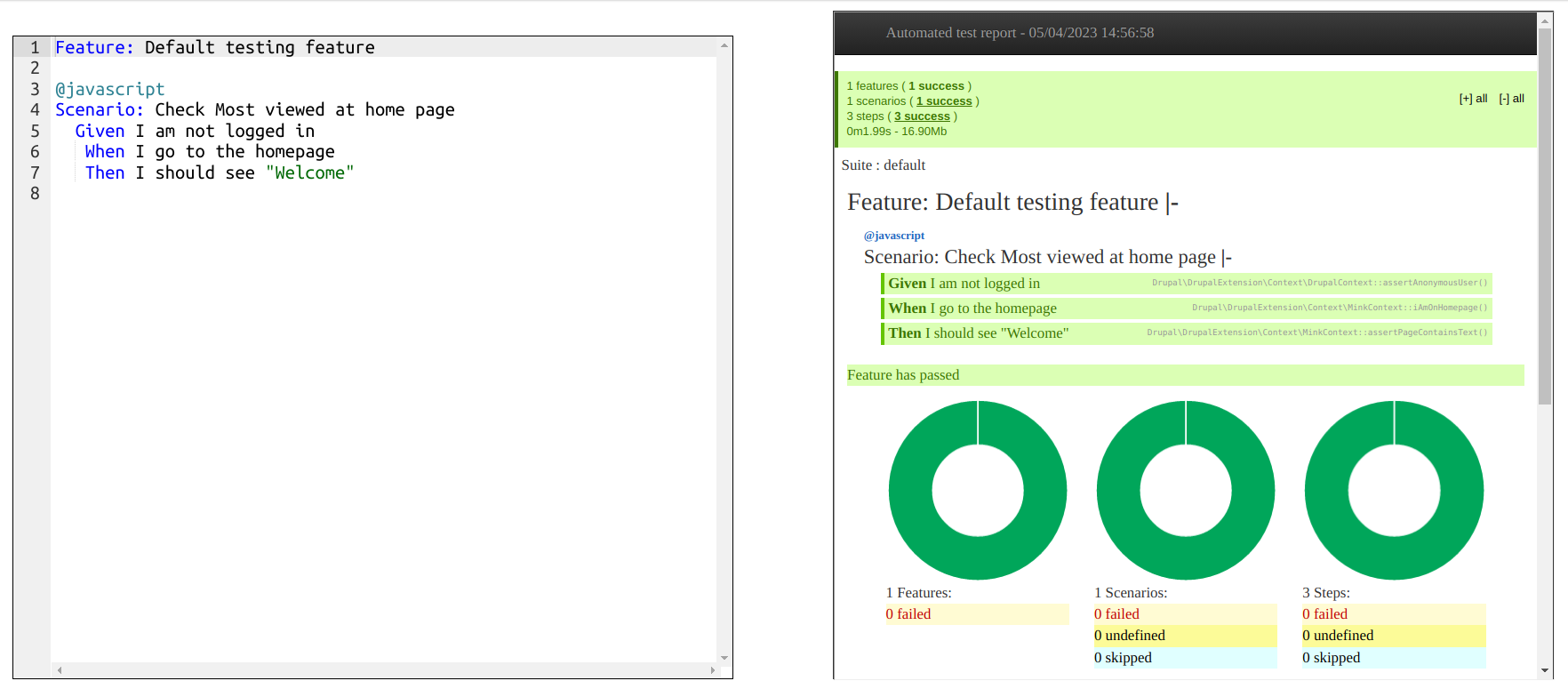Click the Steps donut chart
The image size is (1568, 697).
click(x=1394, y=490)
